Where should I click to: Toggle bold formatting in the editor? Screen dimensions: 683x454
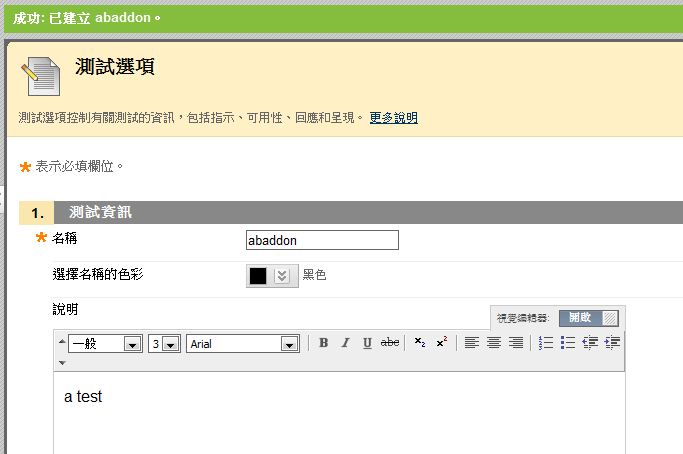(323, 343)
